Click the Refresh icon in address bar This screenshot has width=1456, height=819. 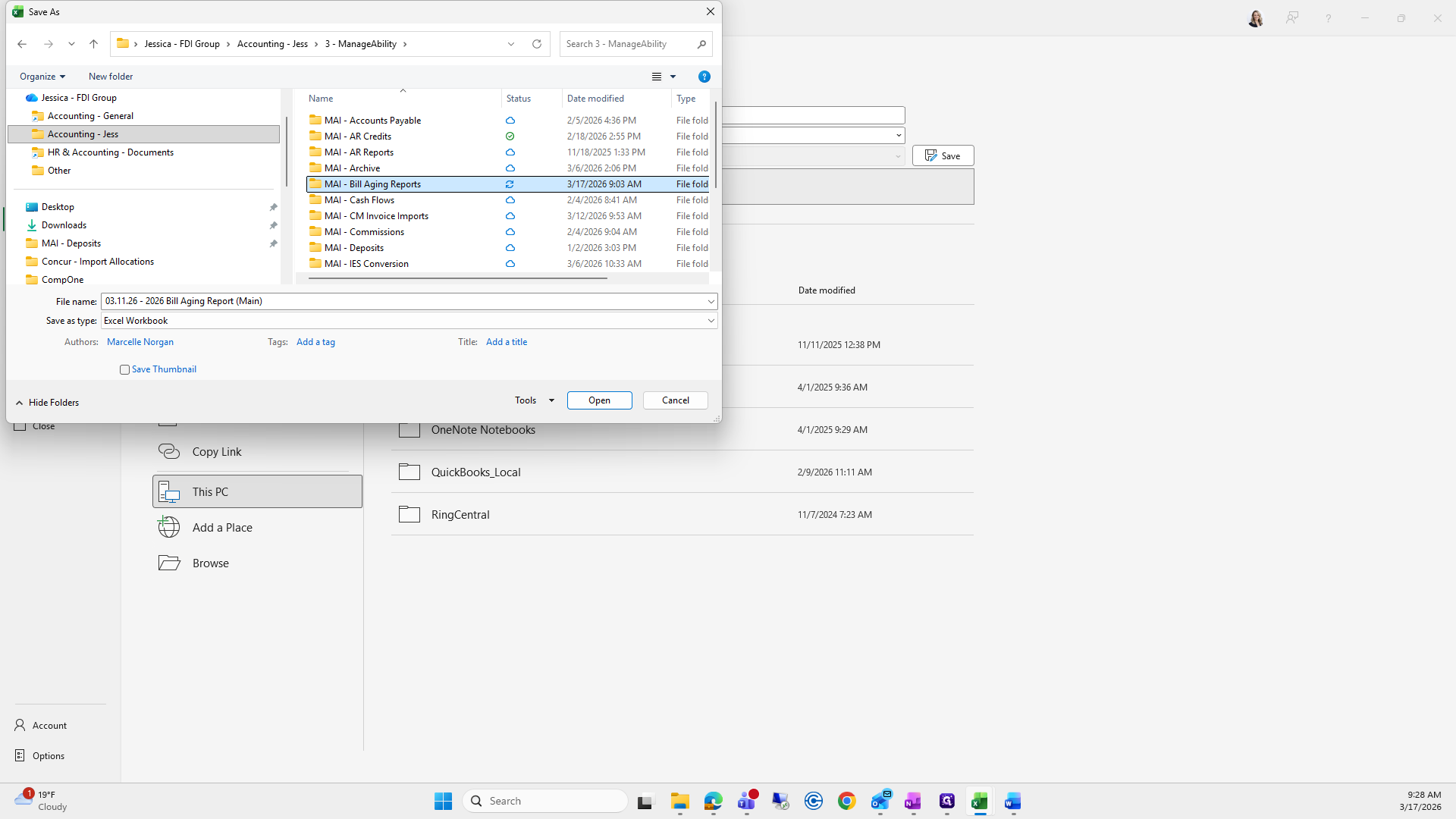[537, 44]
